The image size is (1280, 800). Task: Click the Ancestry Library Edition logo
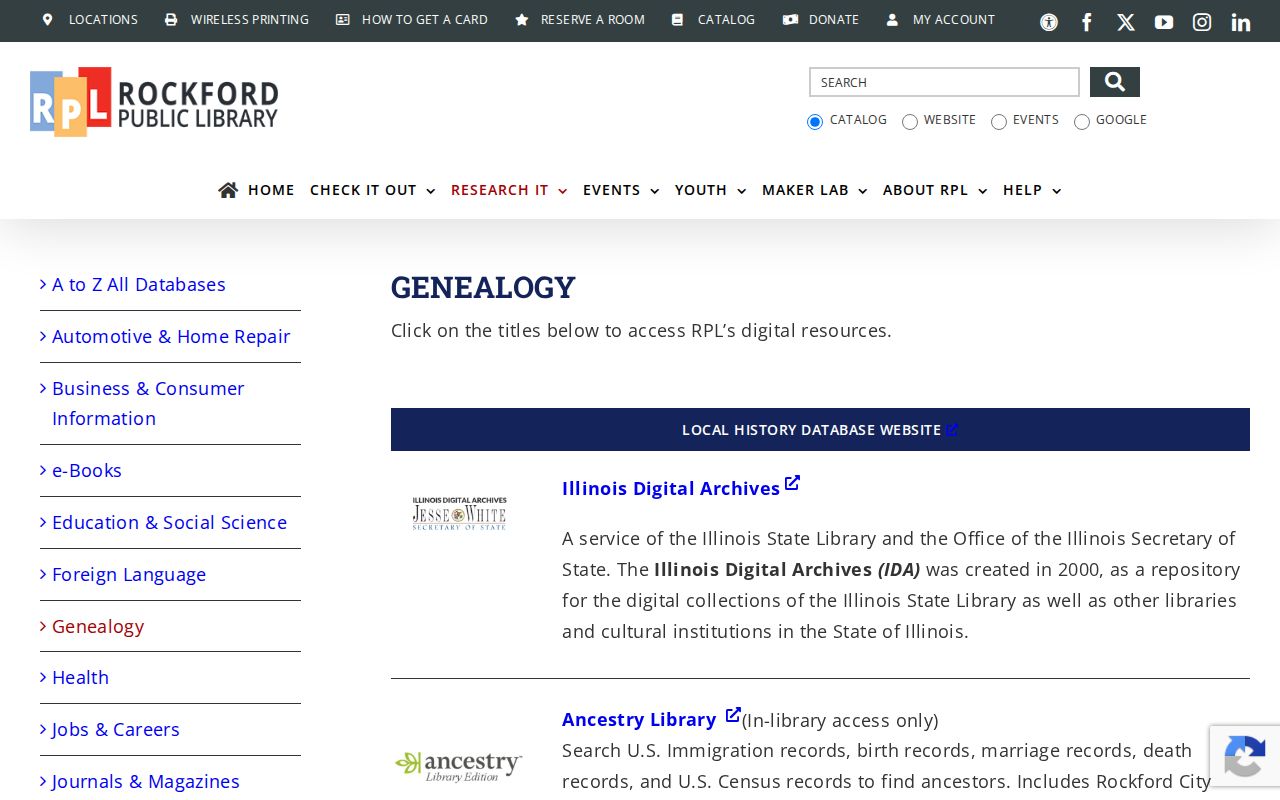459,766
